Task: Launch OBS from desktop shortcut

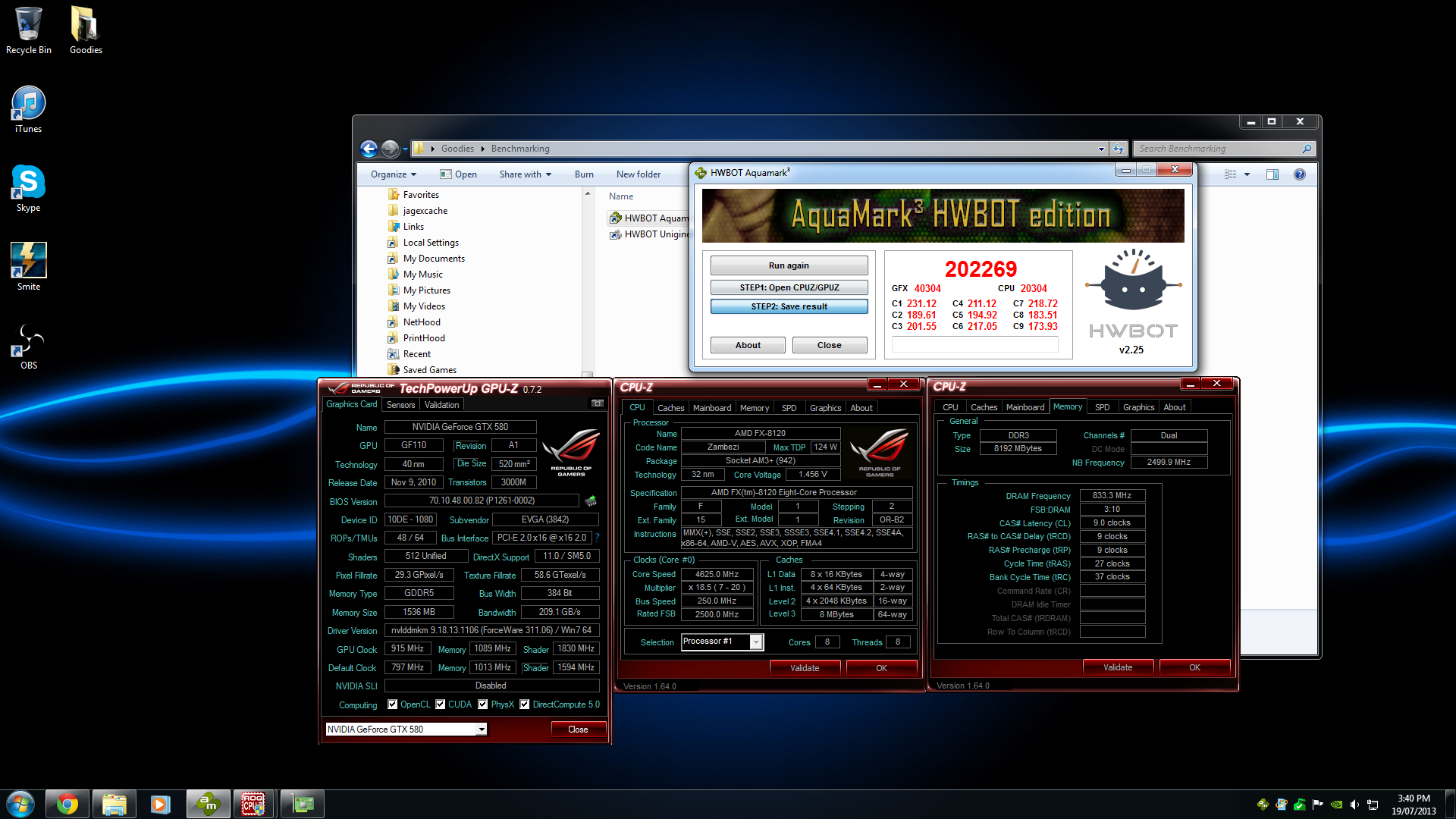Action: [29, 347]
